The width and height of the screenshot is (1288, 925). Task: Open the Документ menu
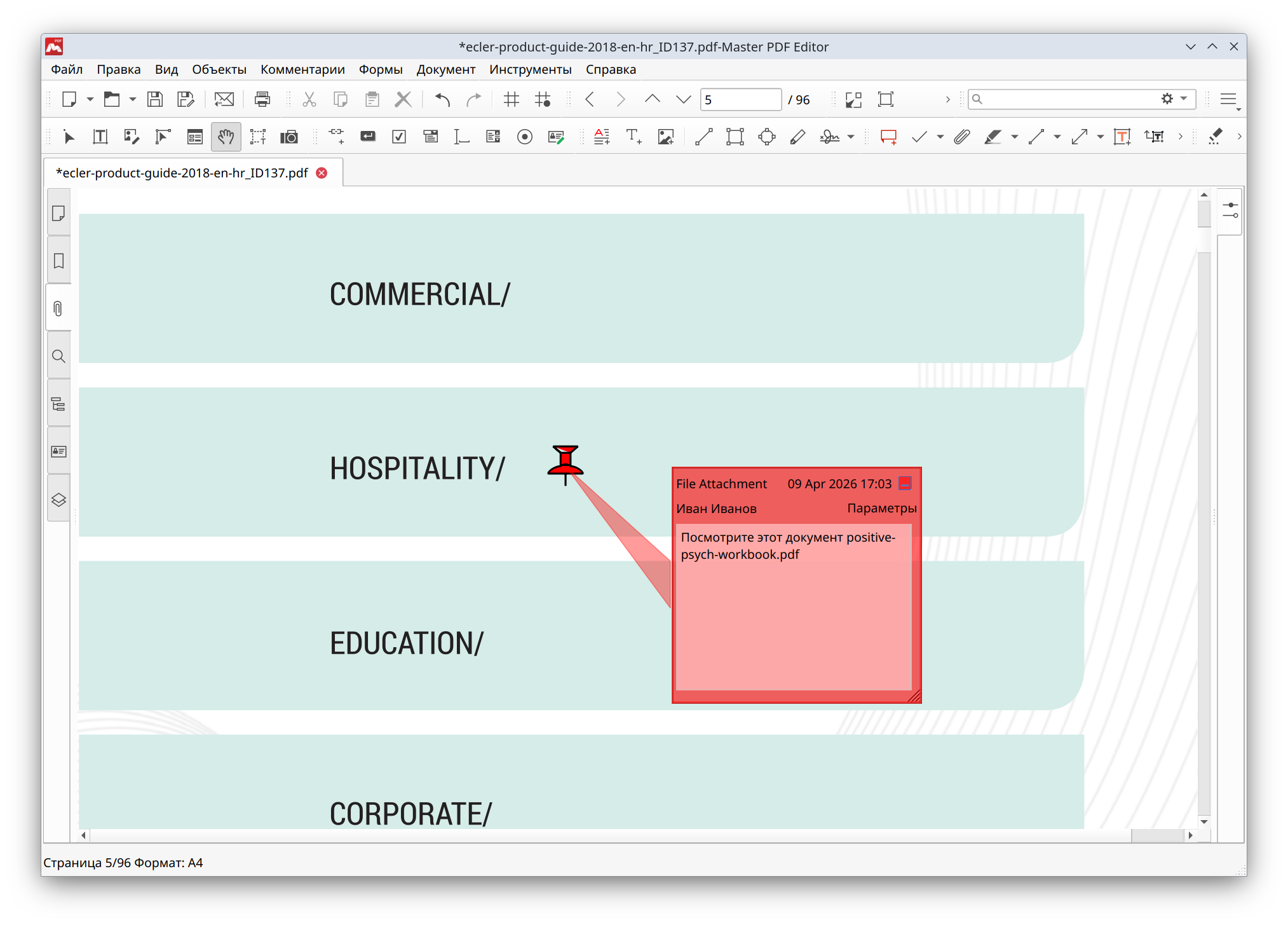pos(445,69)
